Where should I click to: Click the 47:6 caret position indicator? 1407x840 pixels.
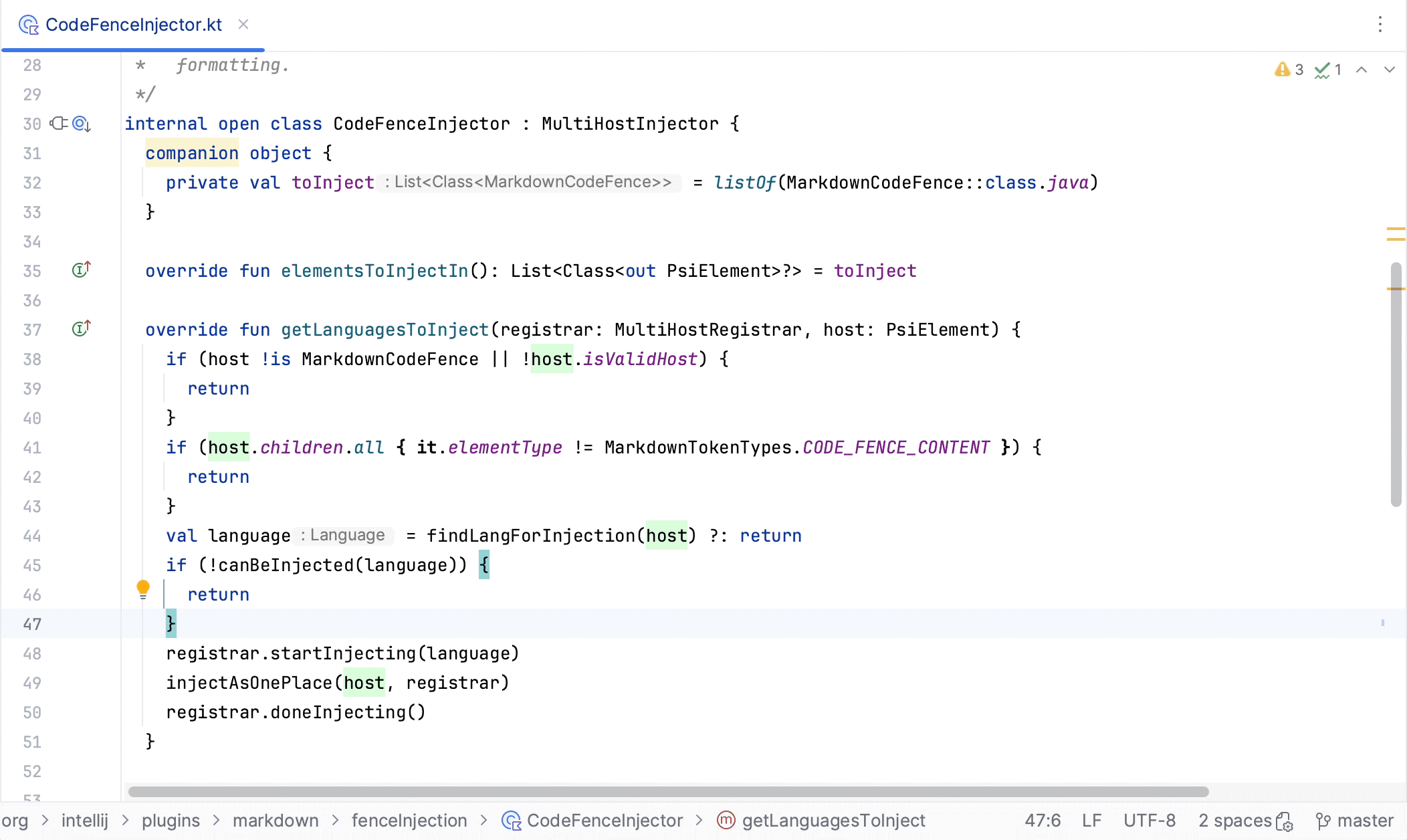pyautogui.click(x=1042, y=821)
